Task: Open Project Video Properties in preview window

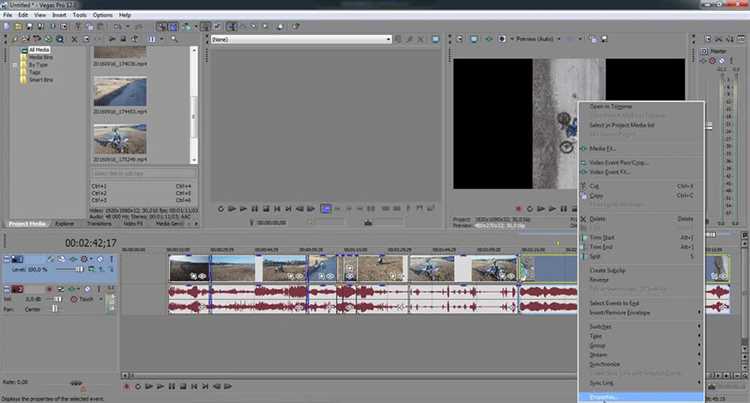Action: pyautogui.click(x=460, y=39)
